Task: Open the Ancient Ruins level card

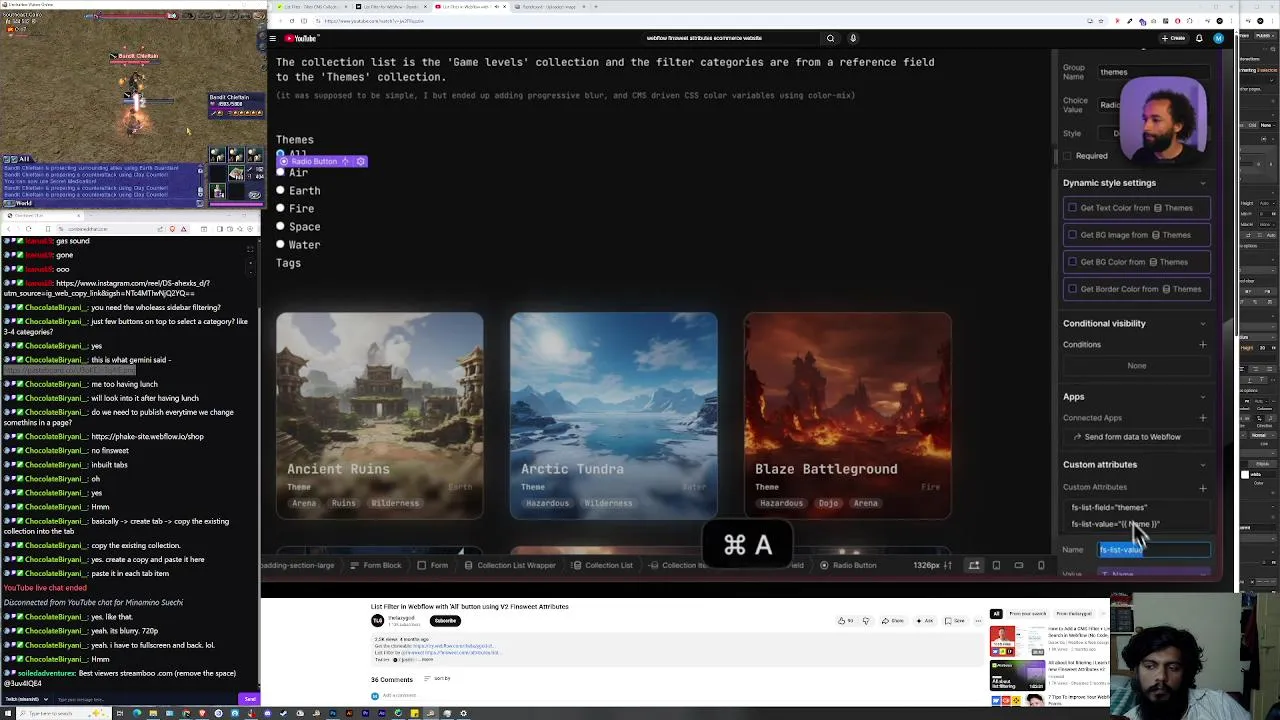Action: tap(380, 416)
